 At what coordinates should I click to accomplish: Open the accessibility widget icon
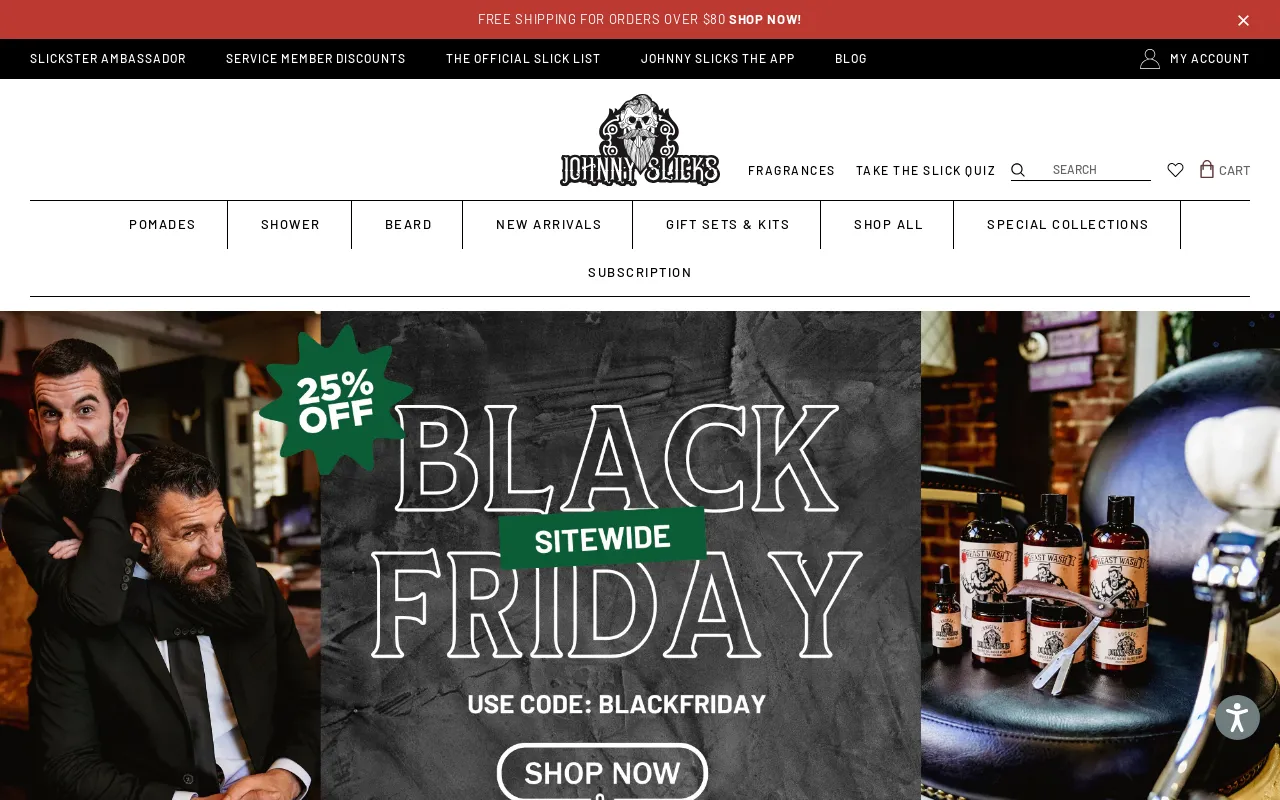point(1237,717)
